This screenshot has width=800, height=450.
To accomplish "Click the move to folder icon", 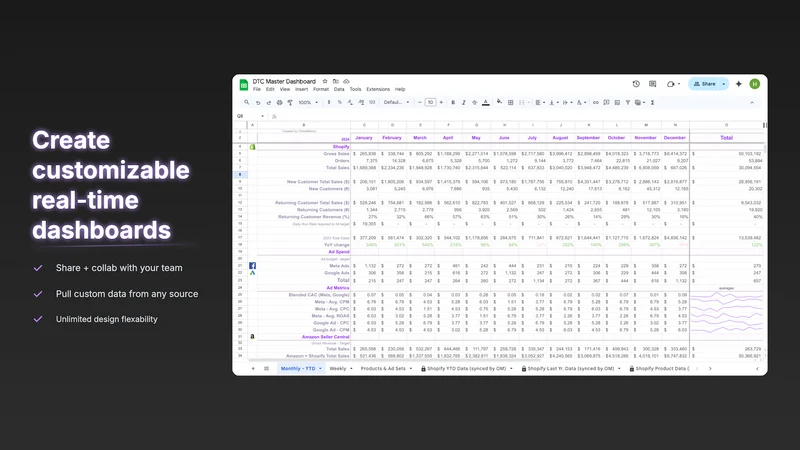I will (x=336, y=81).
